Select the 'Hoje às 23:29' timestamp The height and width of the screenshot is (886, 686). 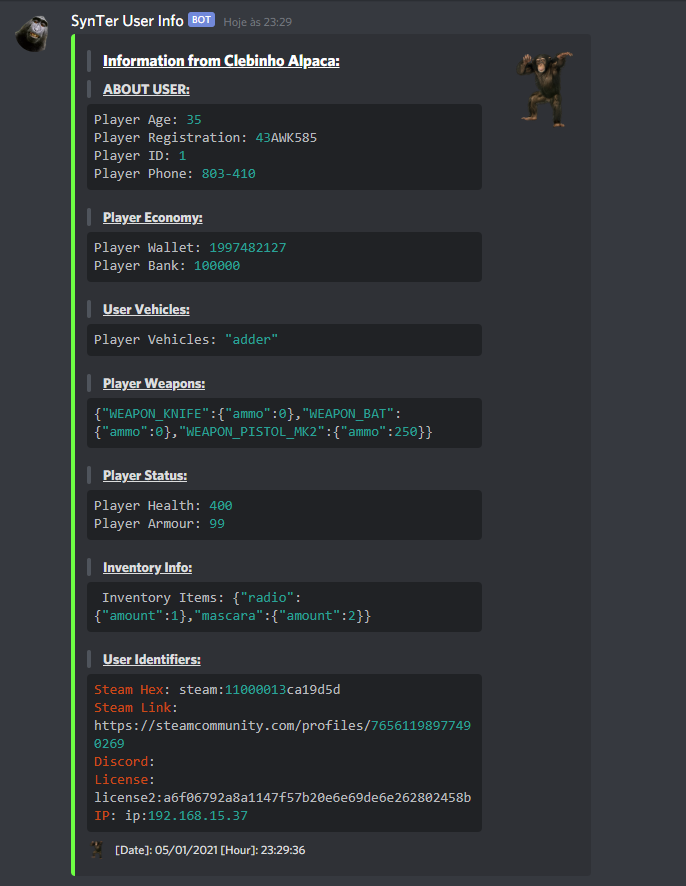pyautogui.click(x=258, y=22)
